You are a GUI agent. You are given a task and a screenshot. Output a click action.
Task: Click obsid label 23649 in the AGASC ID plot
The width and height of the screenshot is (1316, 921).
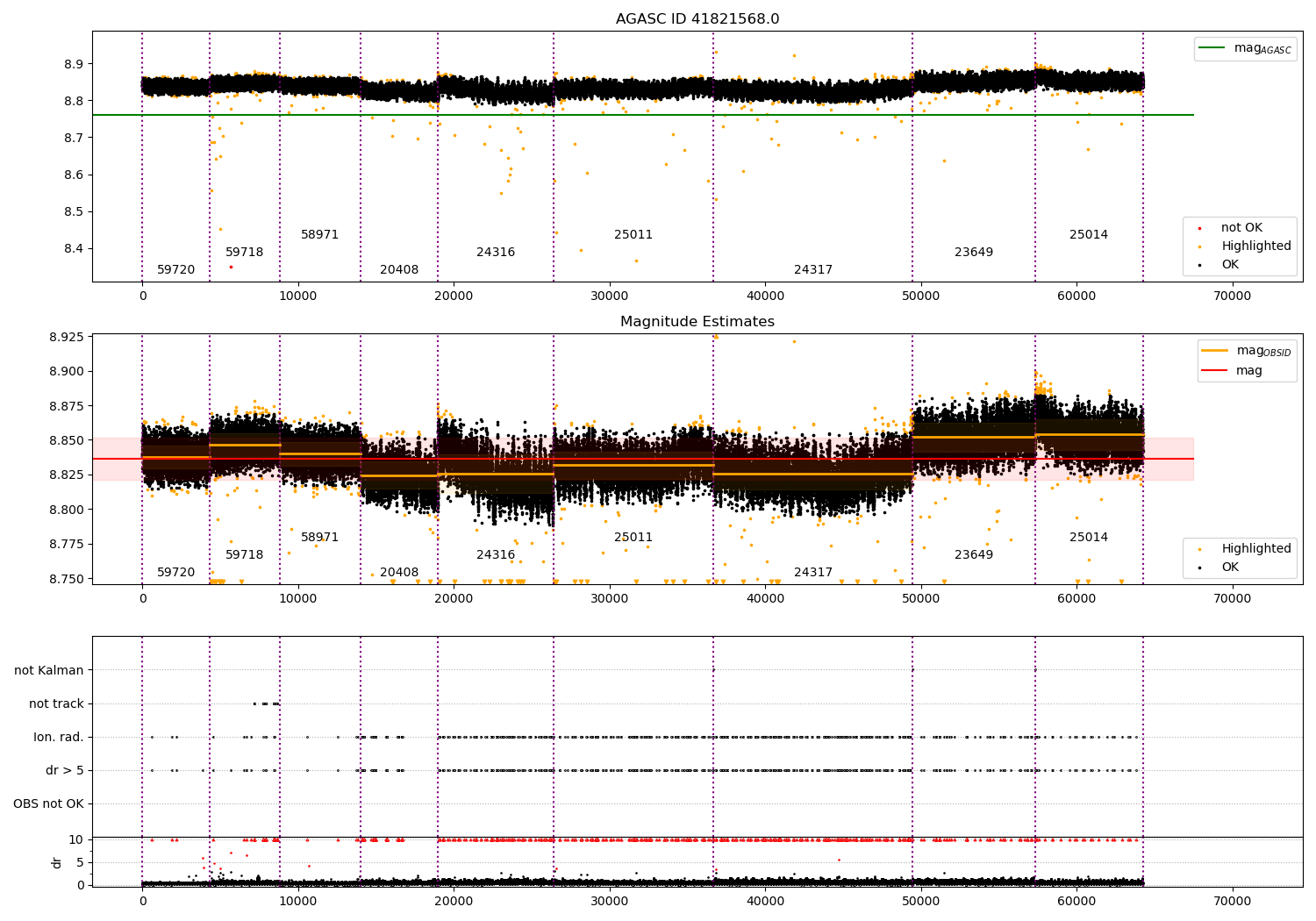coord(974,252)
